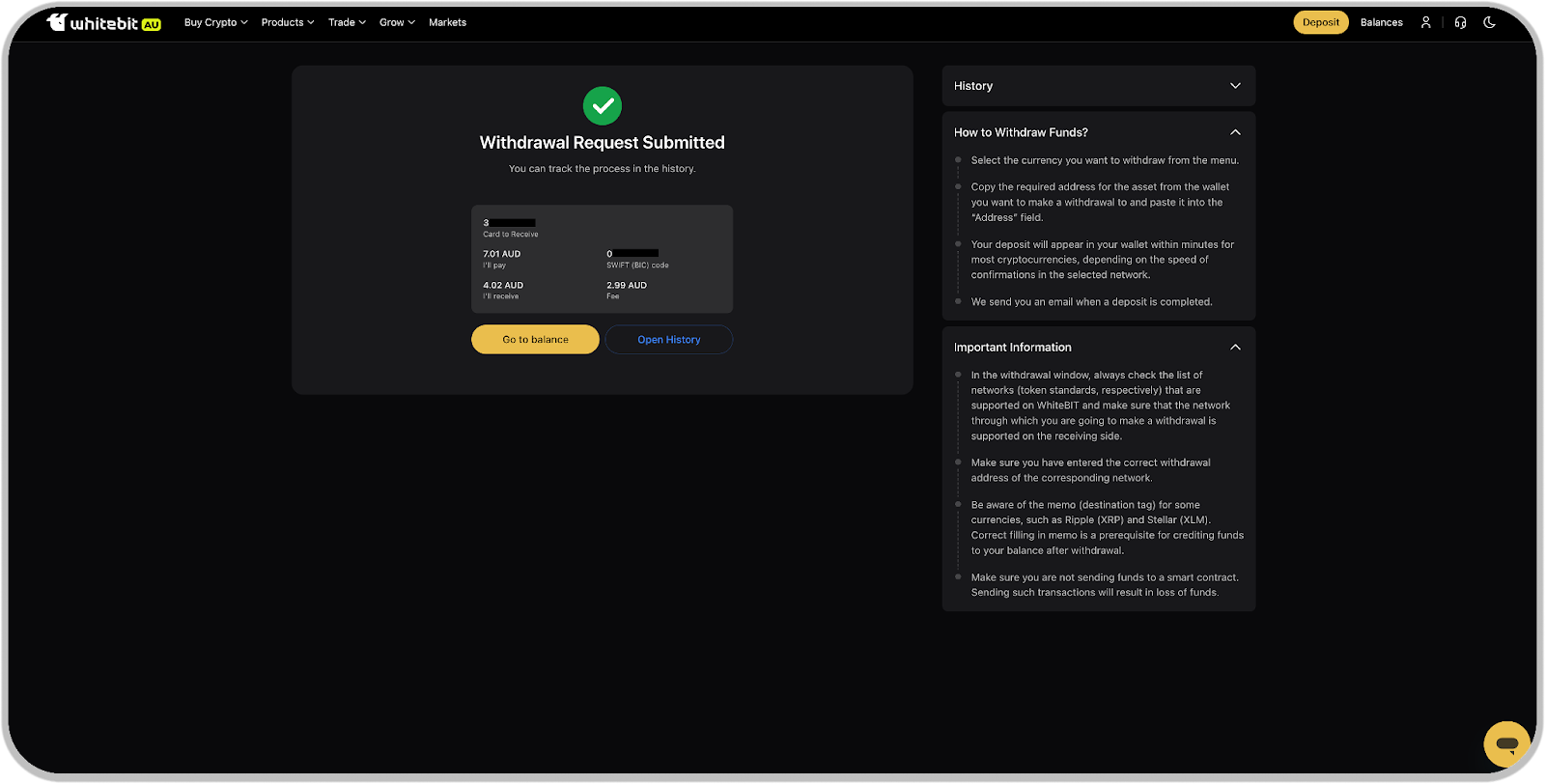This screenshot has width=1545, height=784.
Task: Open the Grow menu
Action: tap(396, 22)
